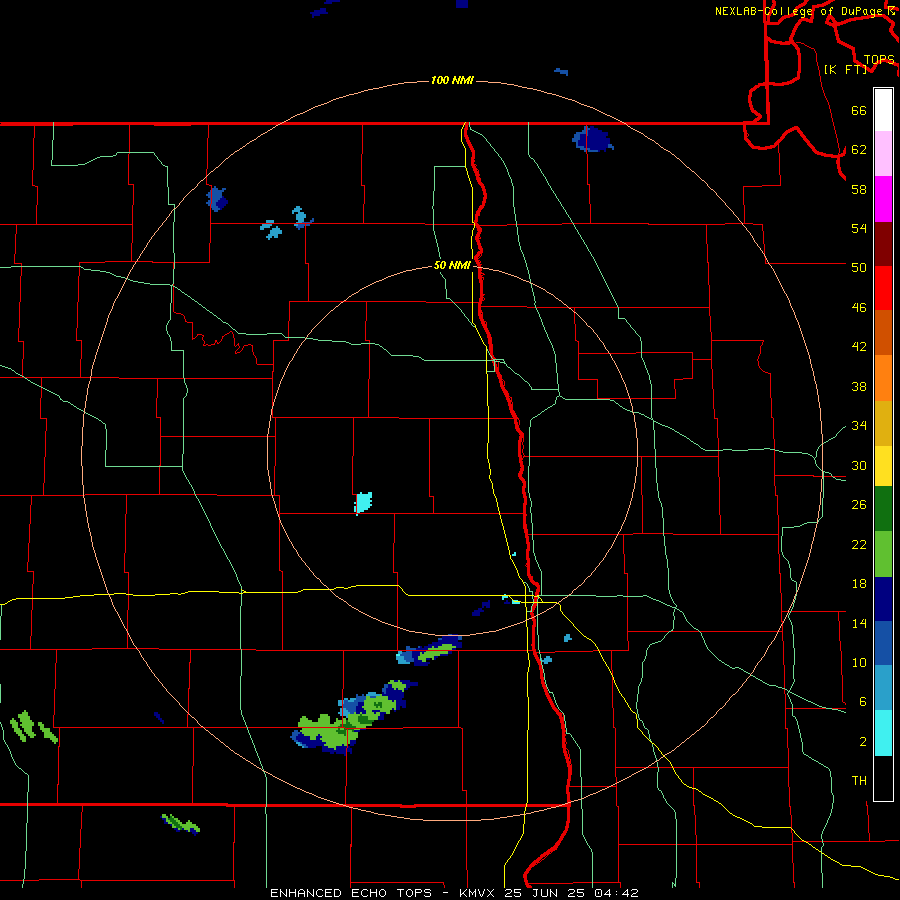Click the "25 JUN 25 04:42" timestamp
The width and height of the screenshot is (900, 900).
click(571, 893)
